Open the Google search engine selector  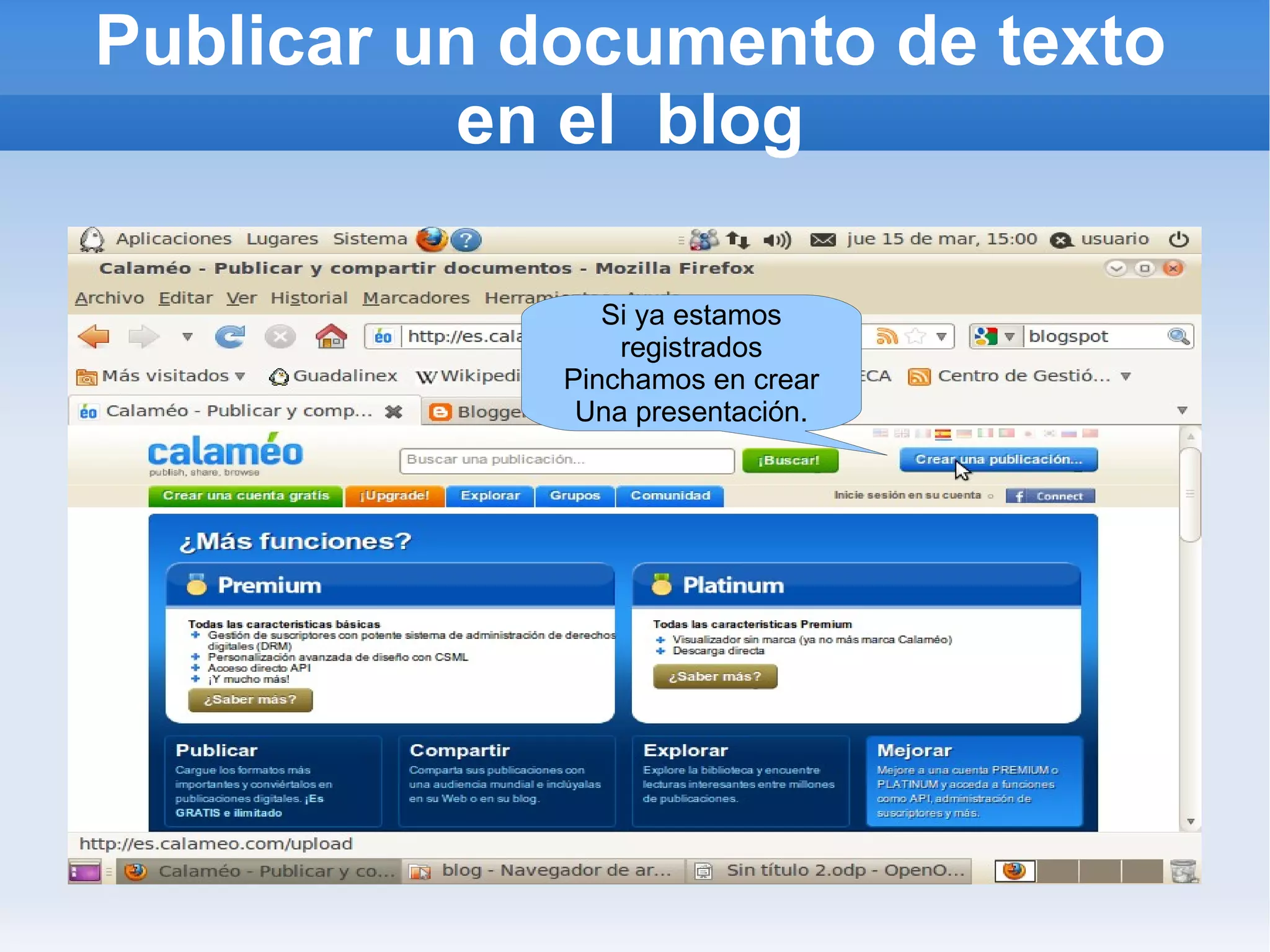pyautogui.click(x=995, y=337)
